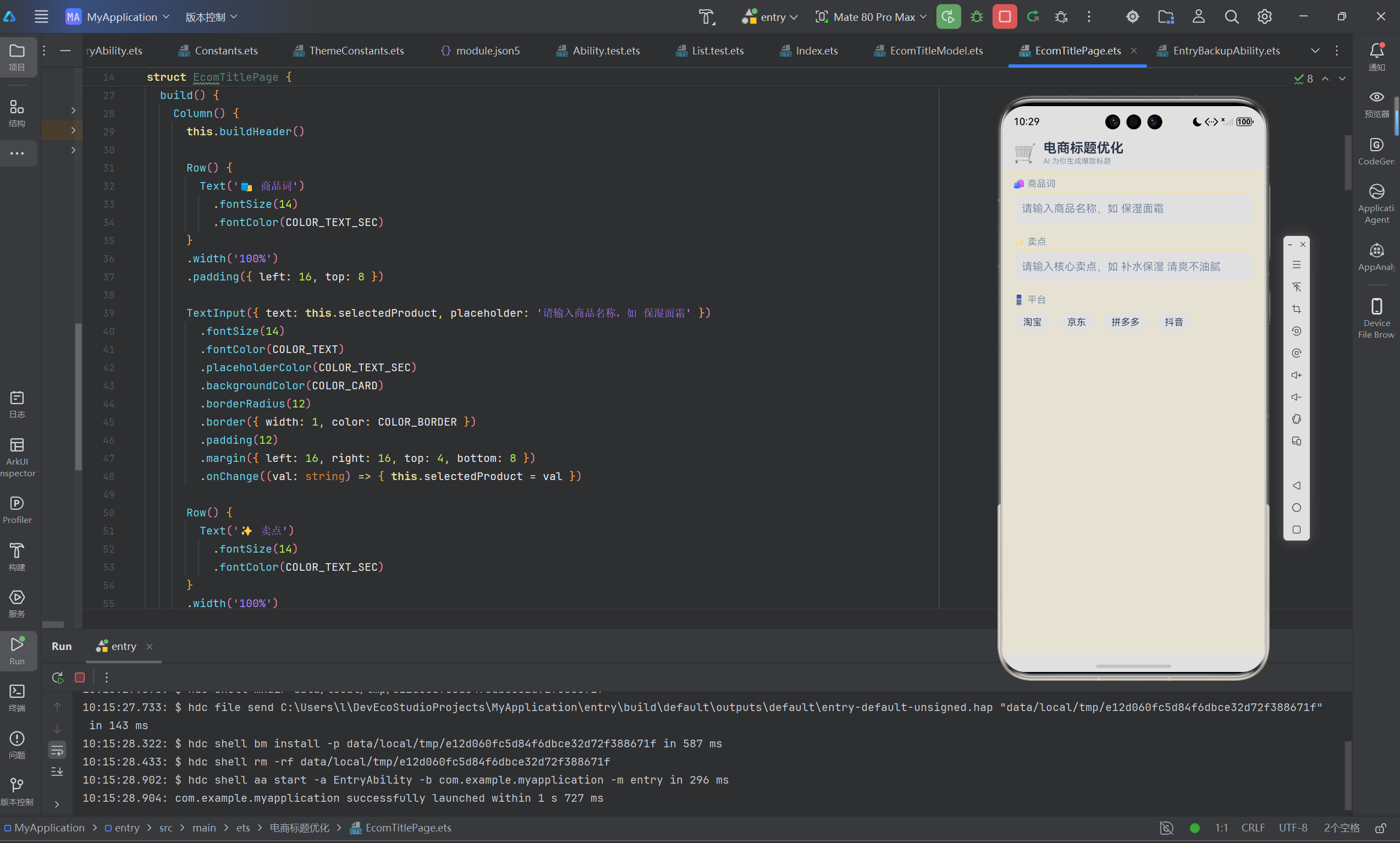Toggle the file read-only lock icon in status bar
1400x843 pixels.
(x=1381, y=828)
